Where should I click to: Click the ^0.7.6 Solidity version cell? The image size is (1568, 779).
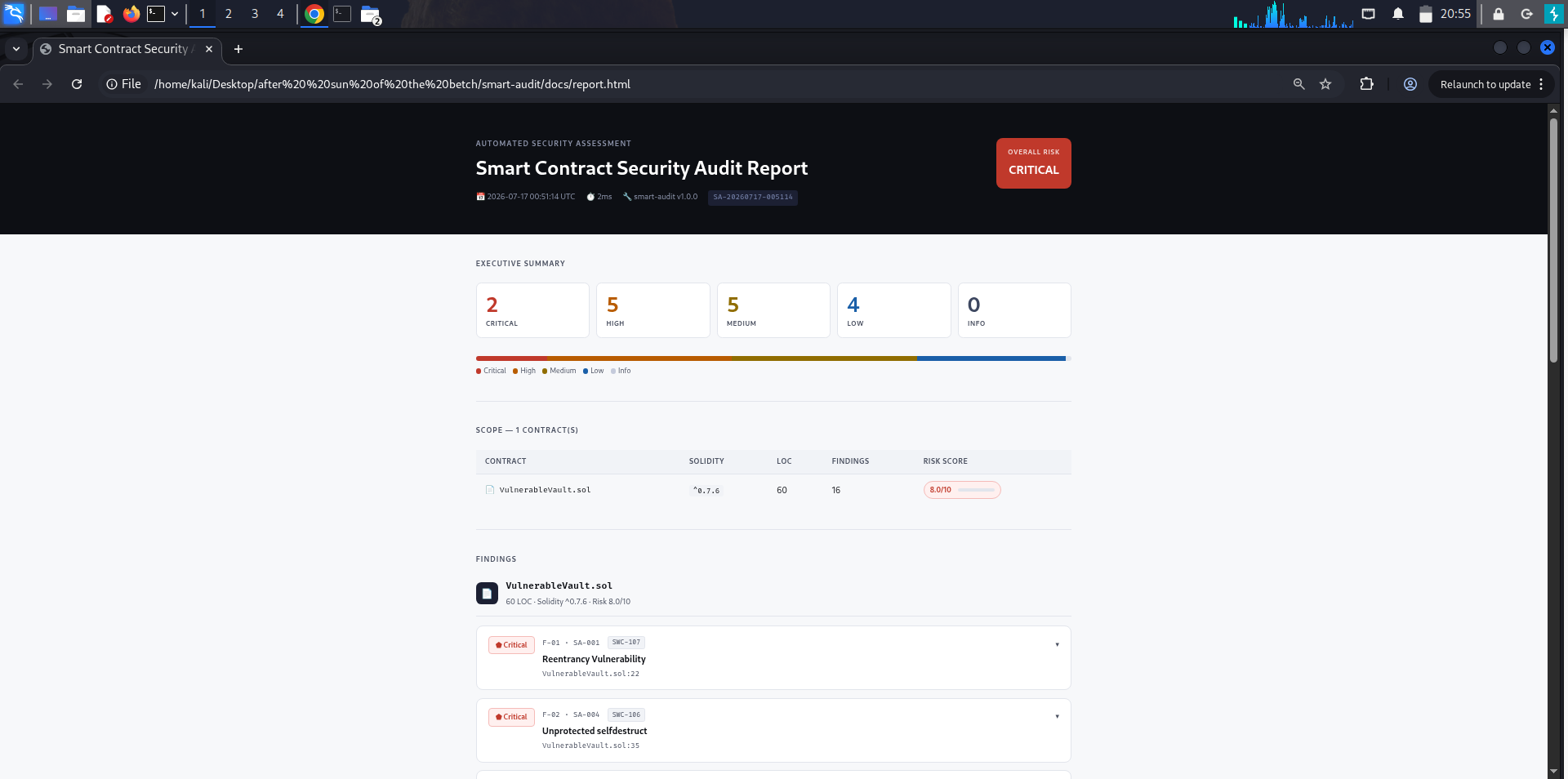[706, 491]
